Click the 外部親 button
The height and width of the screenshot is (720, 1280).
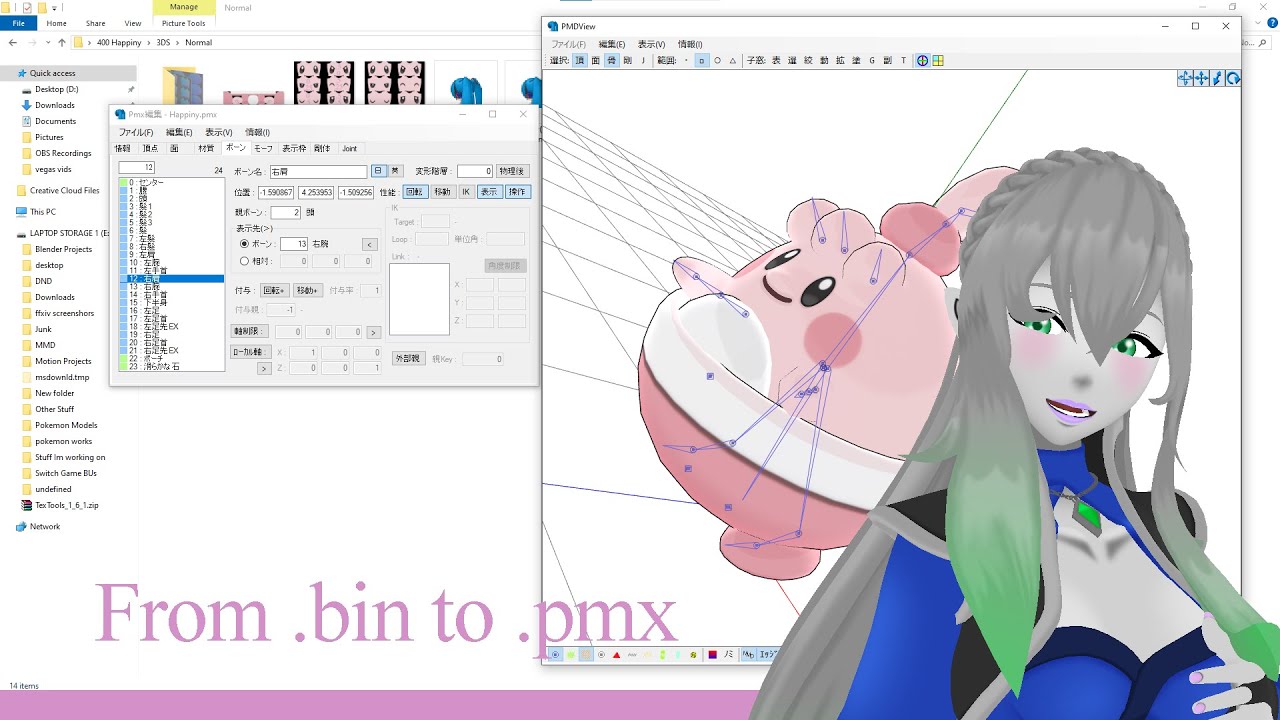[407, 358]
